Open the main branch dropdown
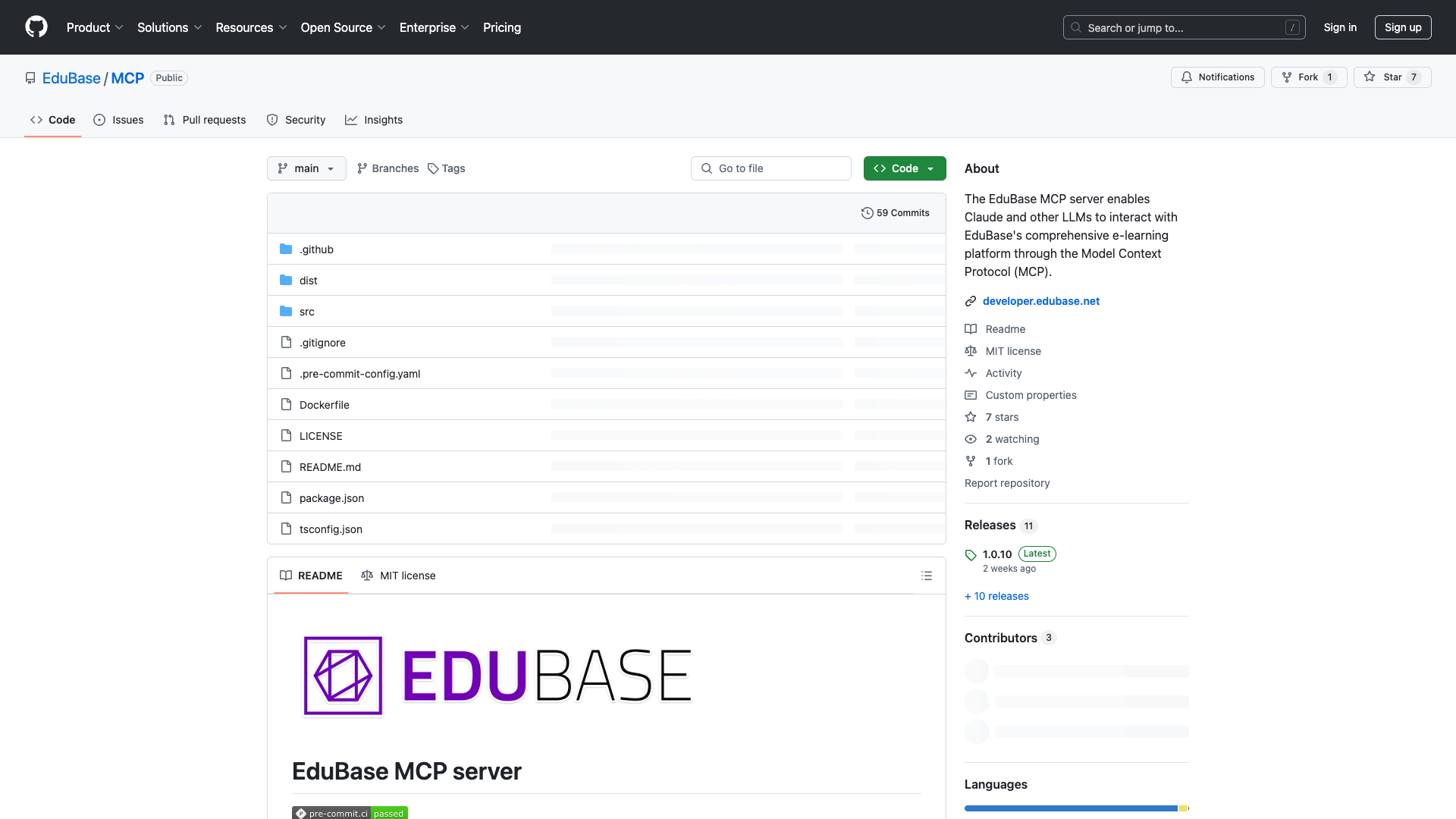1456x819 pixels. (306, 168)
